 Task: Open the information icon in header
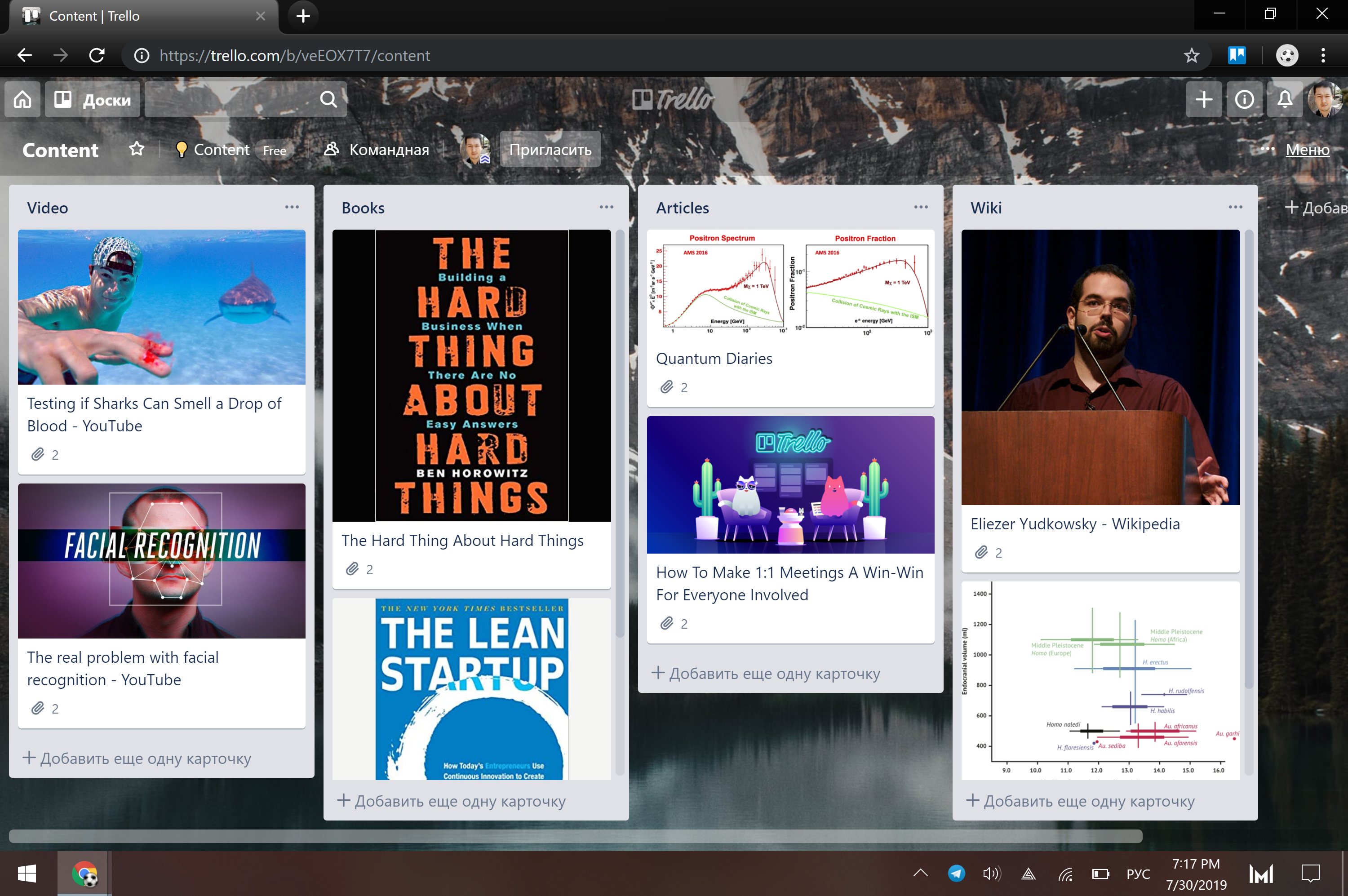click(x=1244, y=99)
